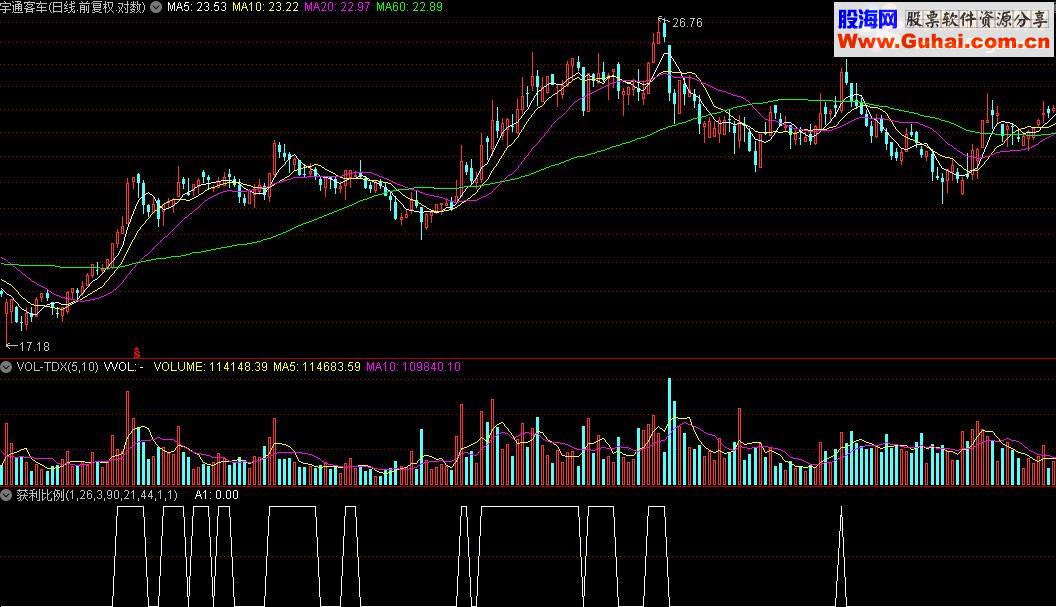Open the 获利比例 indicator dropdown arrow
This screenshot has width=1056, height=607.
click(6, 495)
